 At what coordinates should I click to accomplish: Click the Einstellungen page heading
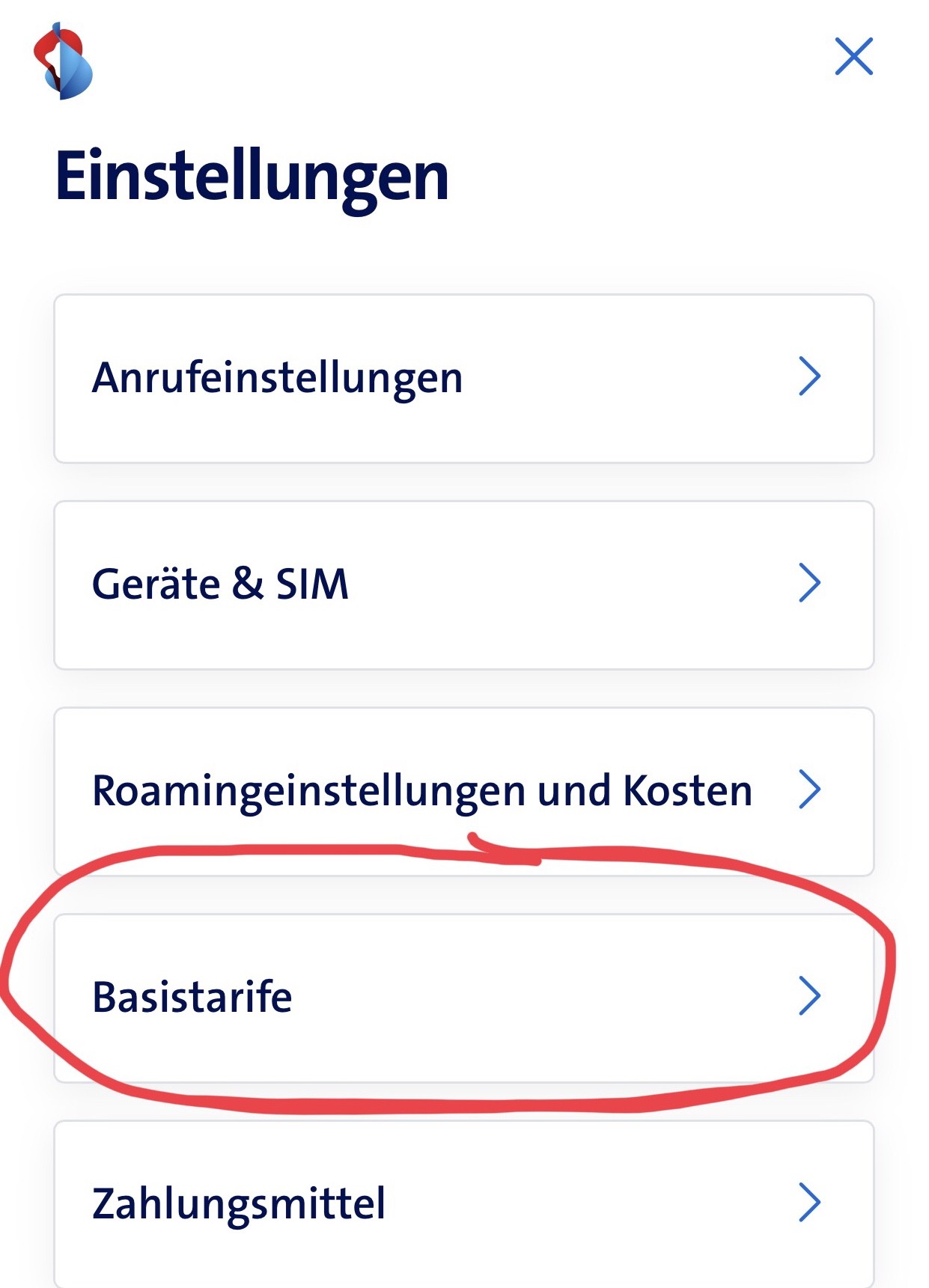252,177
